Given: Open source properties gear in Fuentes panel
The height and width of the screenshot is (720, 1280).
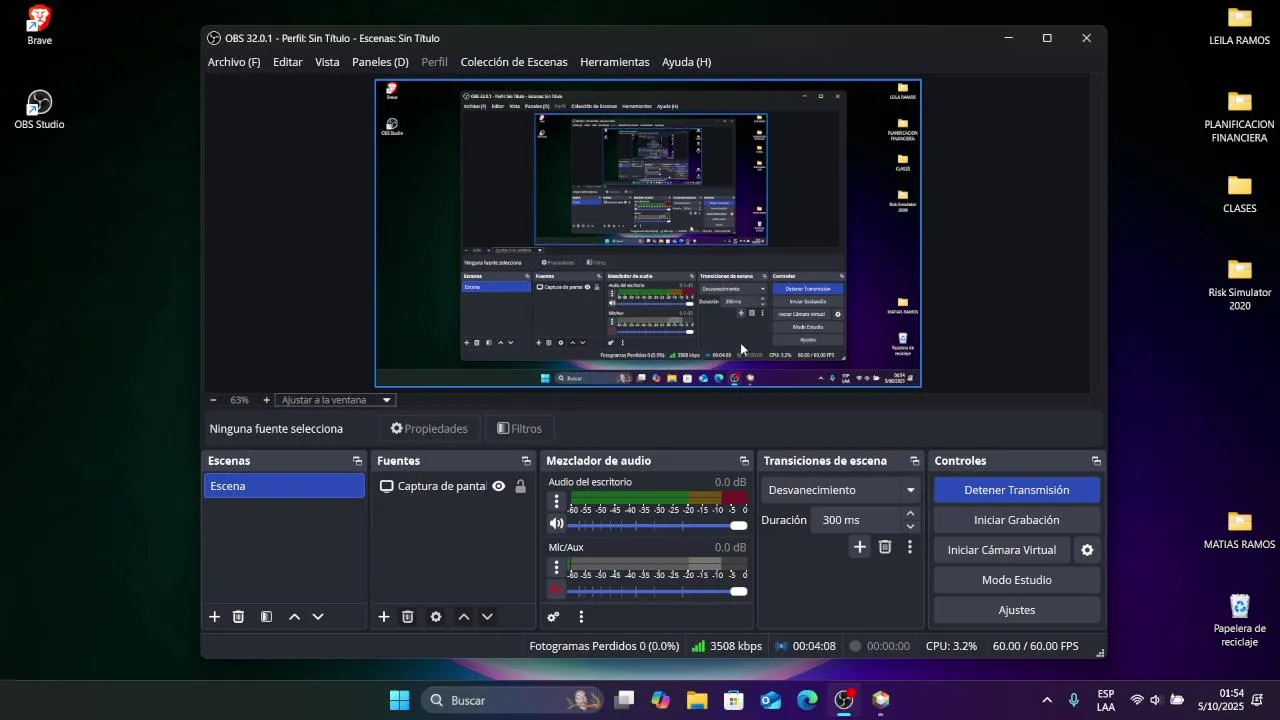Looking at the screenshot, I should pyautogui.click(x=436, y=617).
